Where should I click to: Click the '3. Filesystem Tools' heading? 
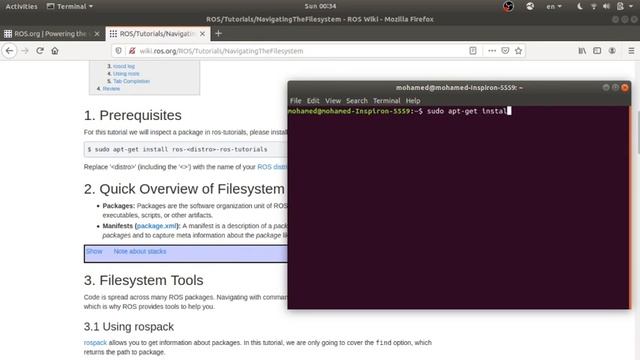143,280
